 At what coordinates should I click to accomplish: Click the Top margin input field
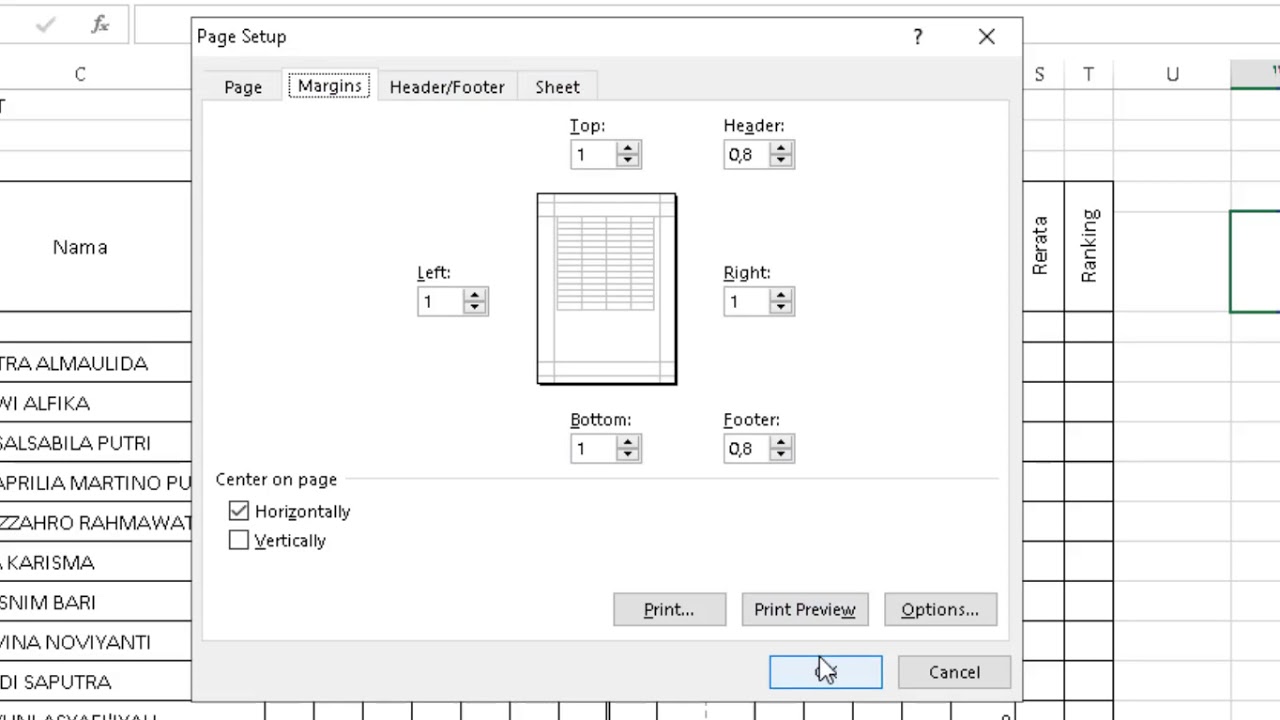coord(593,154)
